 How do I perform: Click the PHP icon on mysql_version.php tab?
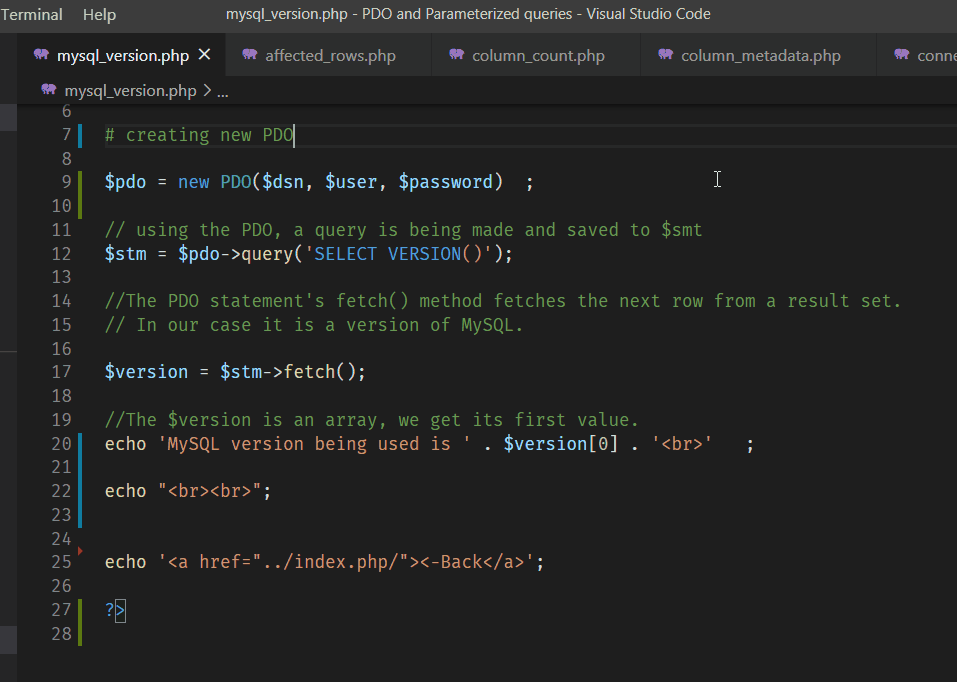pyautogui.click(x=40, y=56)
